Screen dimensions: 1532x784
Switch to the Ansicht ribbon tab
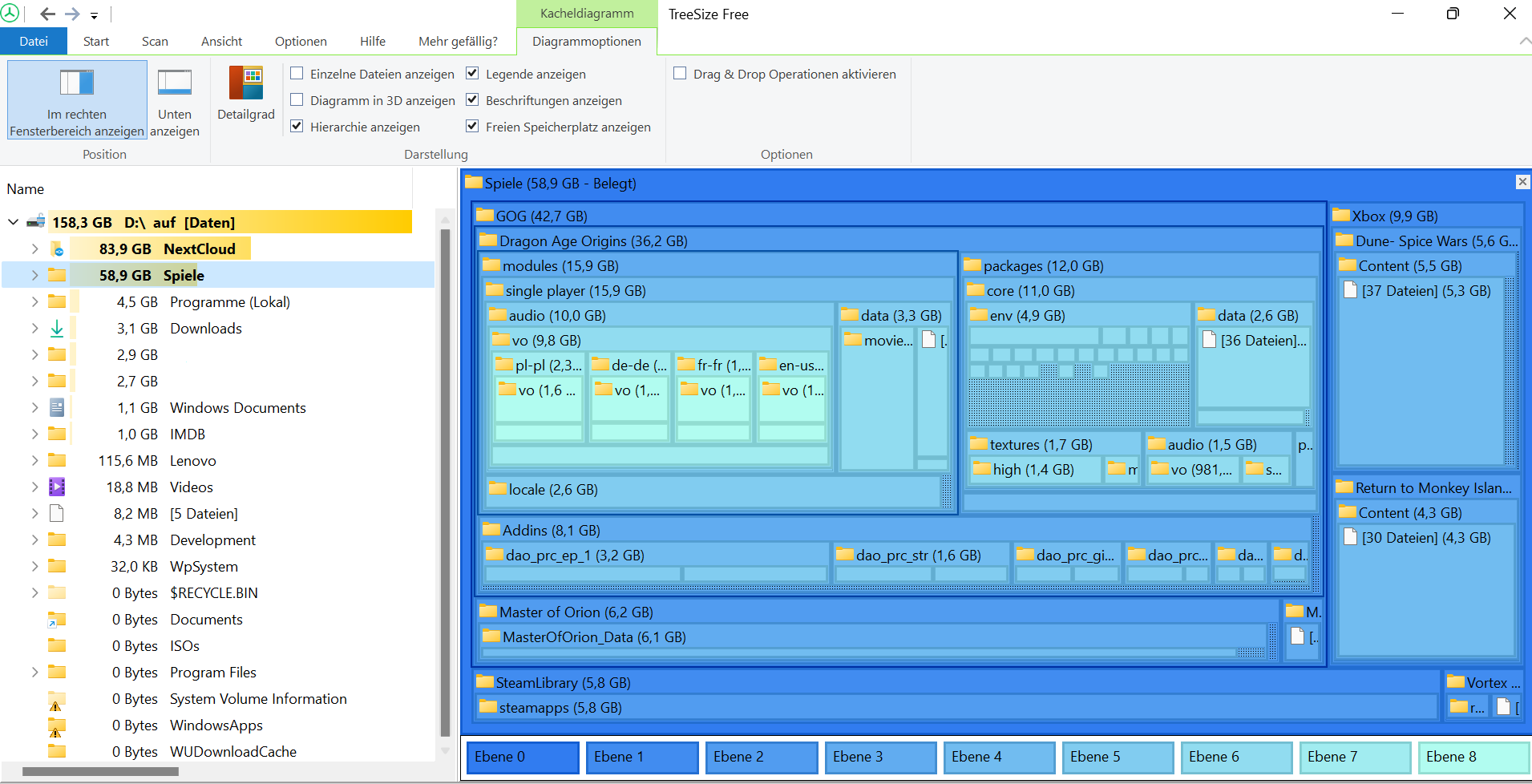[221, 42]
